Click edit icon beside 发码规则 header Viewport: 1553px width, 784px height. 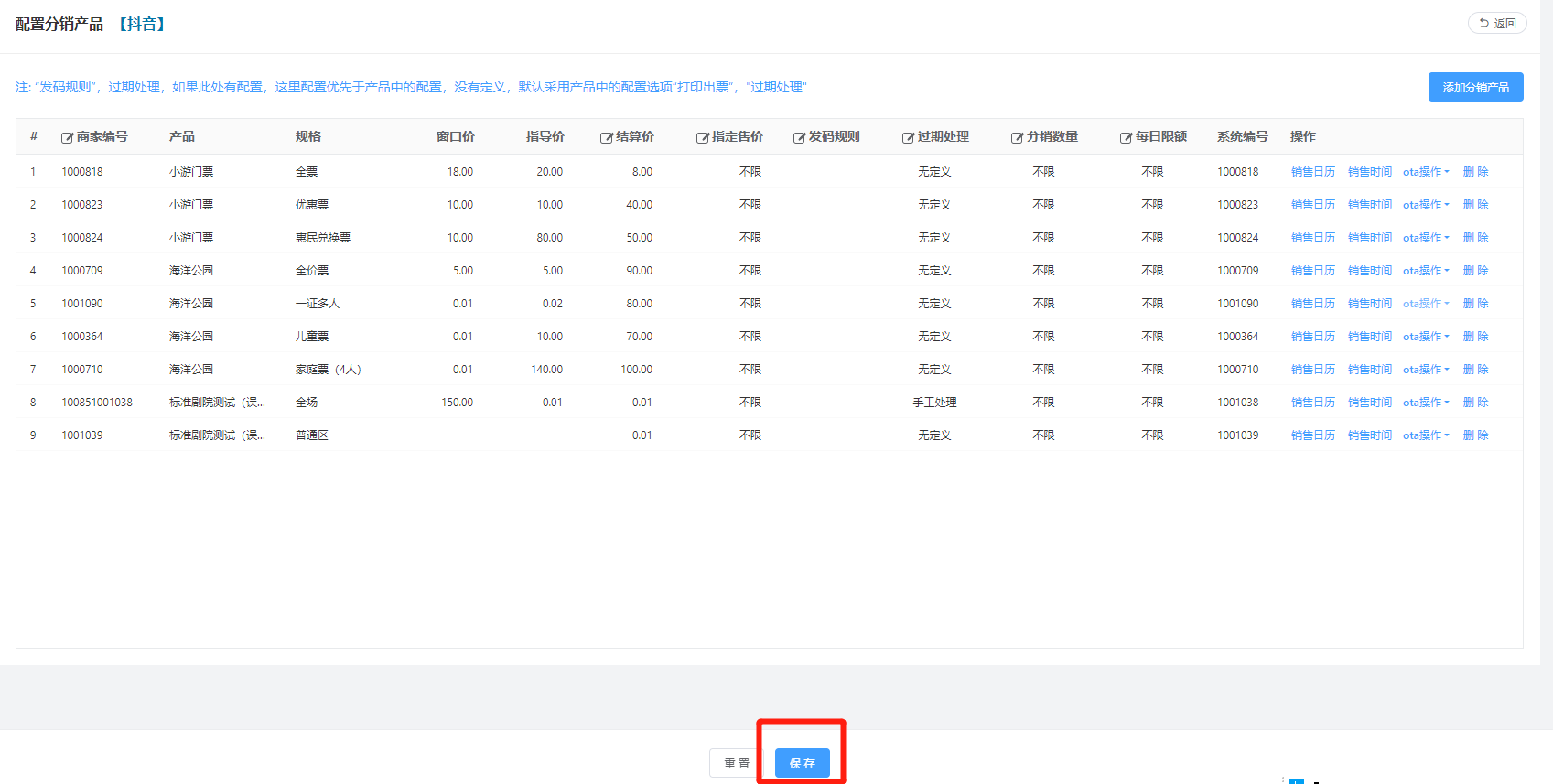click(x=799, y=138)
